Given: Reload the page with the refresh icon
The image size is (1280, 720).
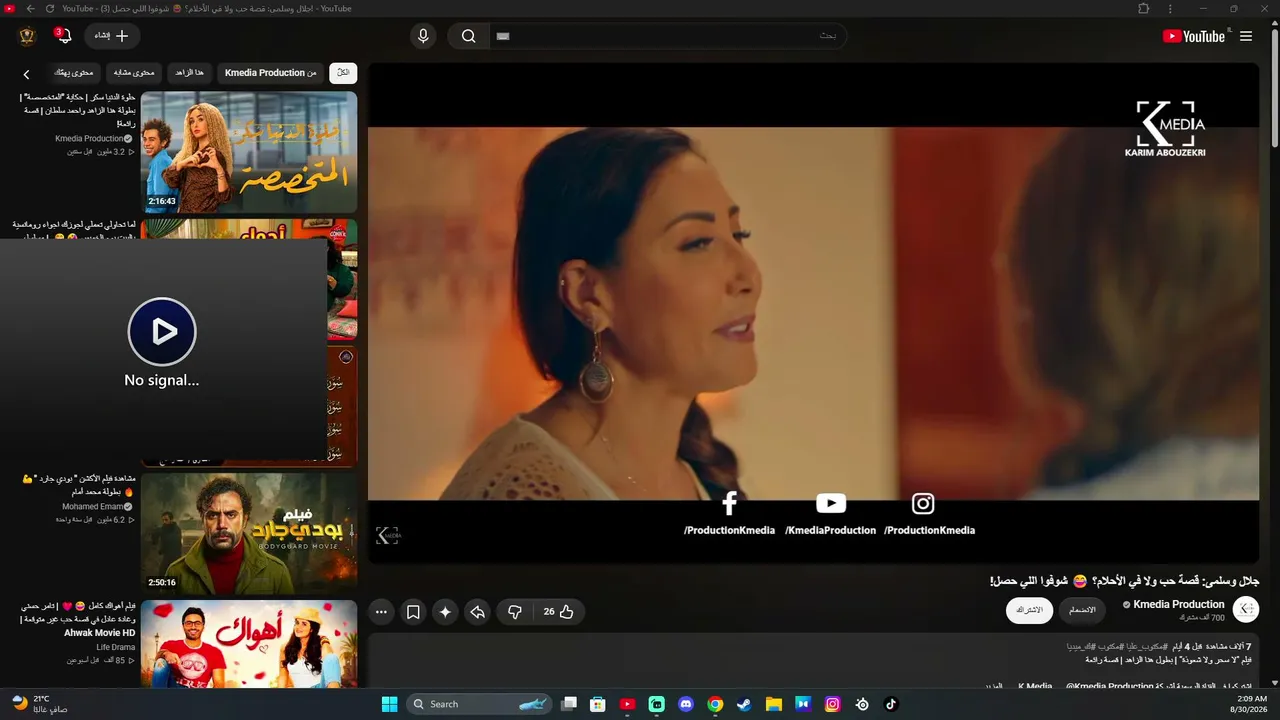Looking at the screenshot, I should (x=50, y=8).
